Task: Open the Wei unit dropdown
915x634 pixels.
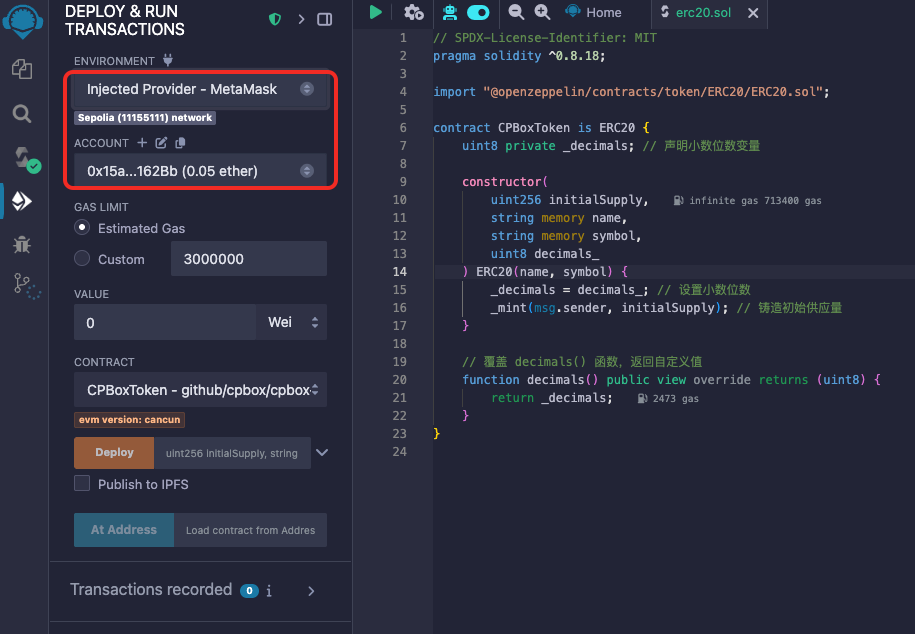Action: [x=291, y=322]
